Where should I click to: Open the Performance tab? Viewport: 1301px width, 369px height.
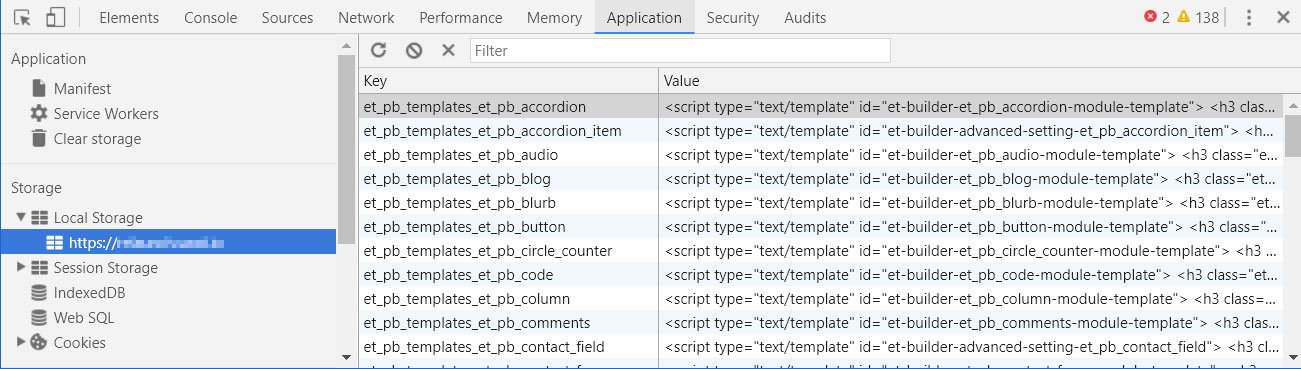coord(461,18)
